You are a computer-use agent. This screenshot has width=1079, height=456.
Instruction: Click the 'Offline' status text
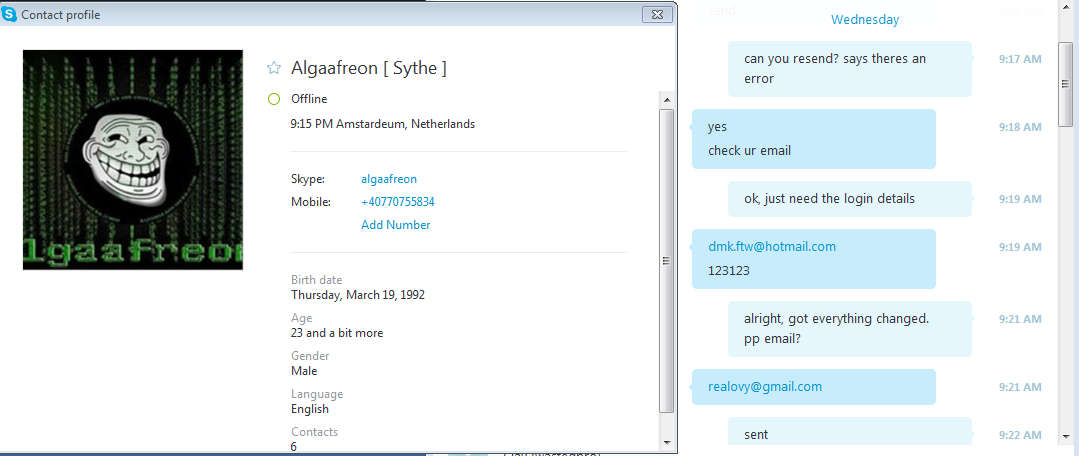(x=309, y=99)
